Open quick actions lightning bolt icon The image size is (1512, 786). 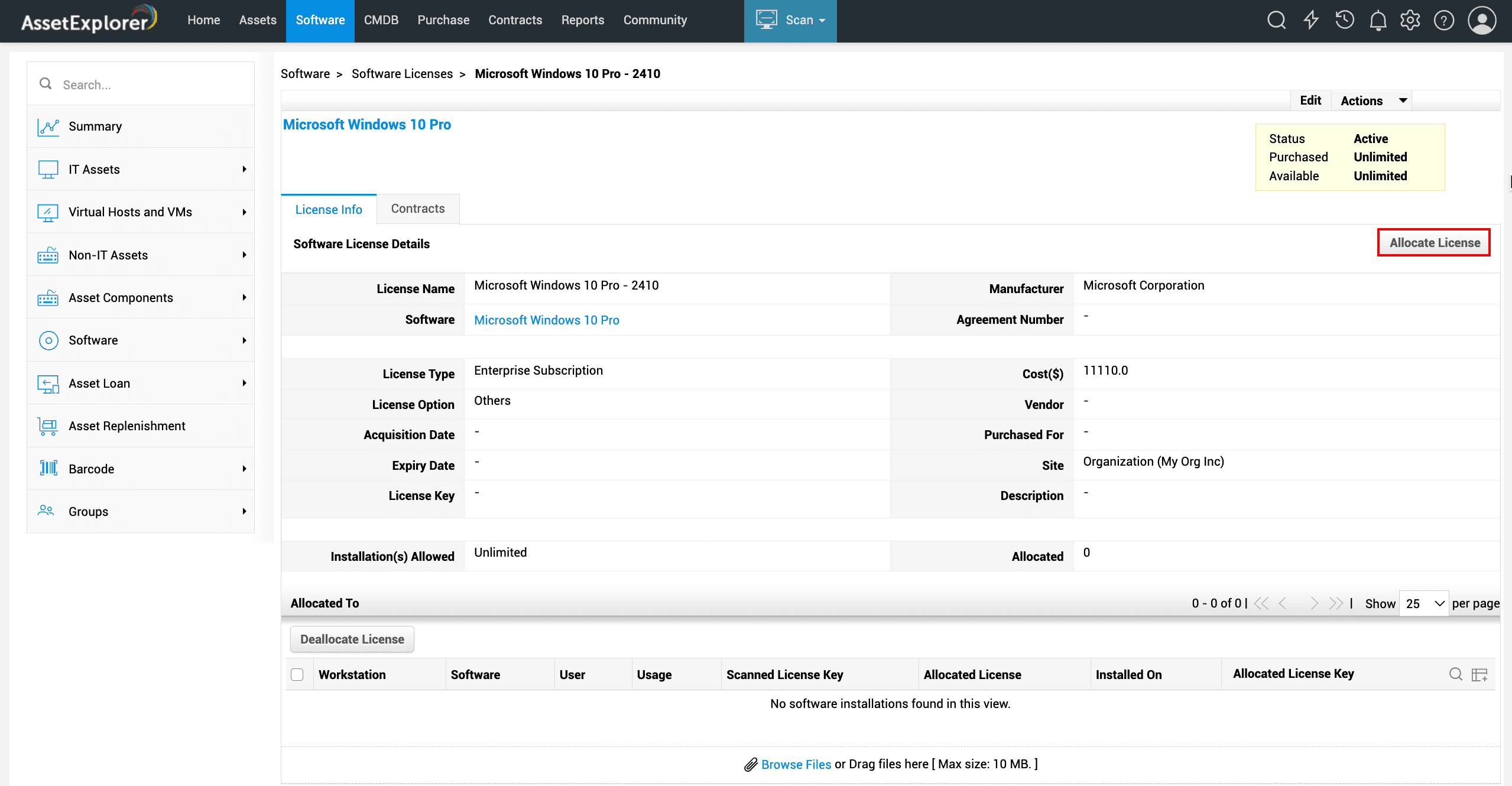click(x=1311, y=21)
